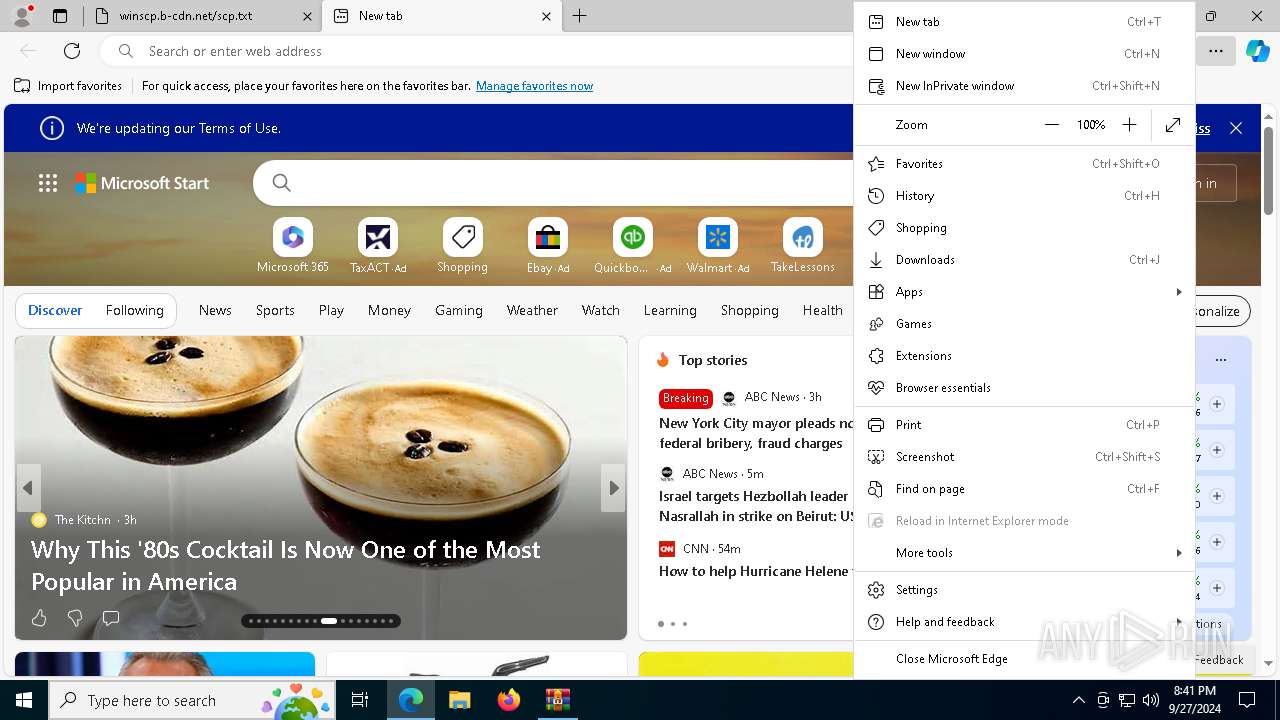Select Favorites in the Edge menu
This screenshot has height=720, width=1280.
click(1024, 164)
